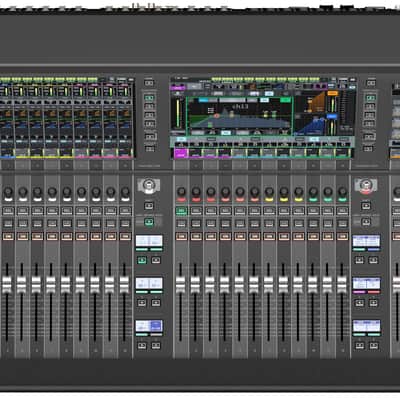Toggle the orange ON key of center channel six
400x400 pixels.
click(255, 236)
